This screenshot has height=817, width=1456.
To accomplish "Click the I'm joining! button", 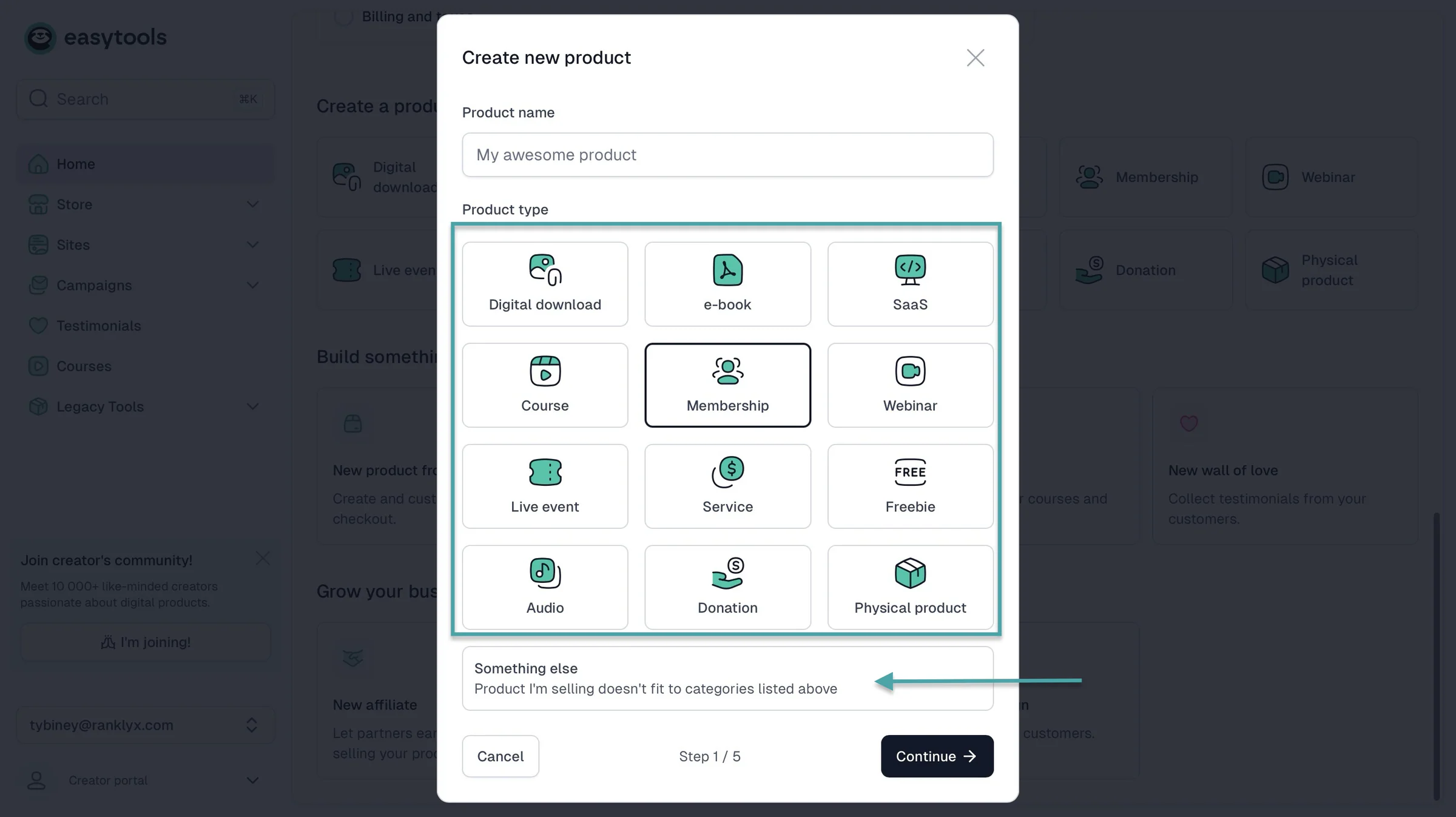I will point(146,642).
